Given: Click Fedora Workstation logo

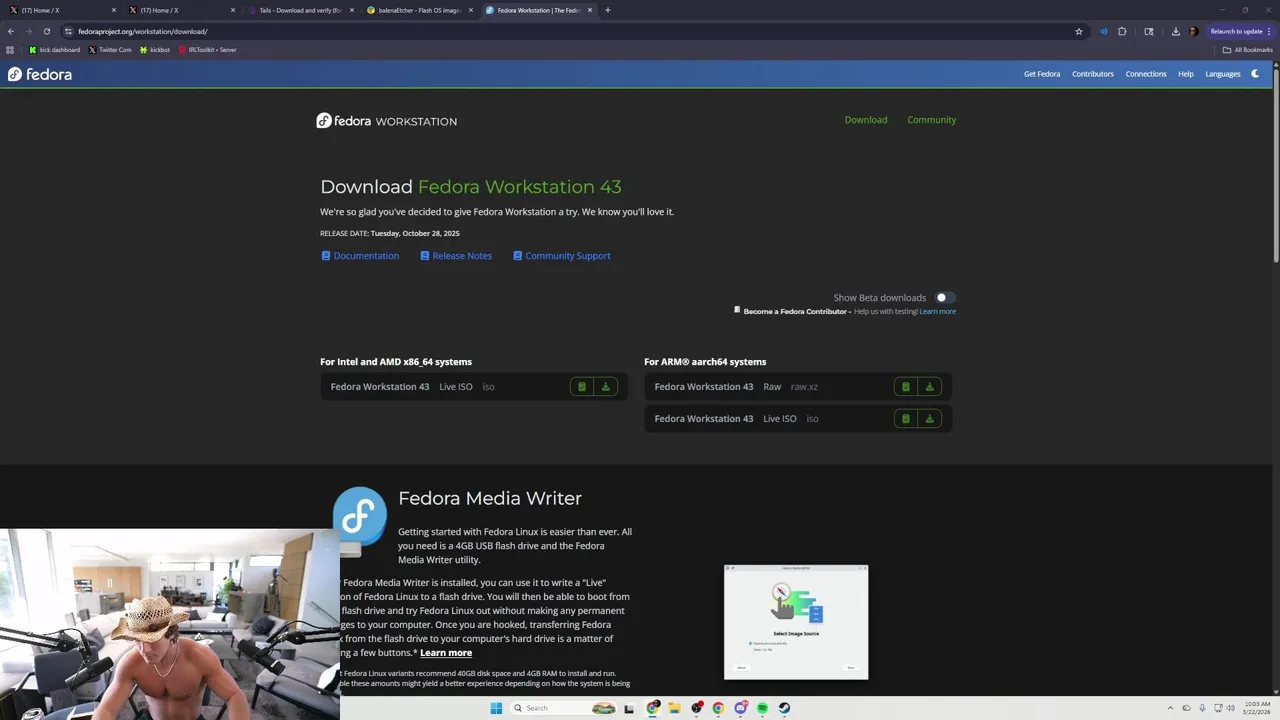Looking at the screenshot, I should click(387, 121).
